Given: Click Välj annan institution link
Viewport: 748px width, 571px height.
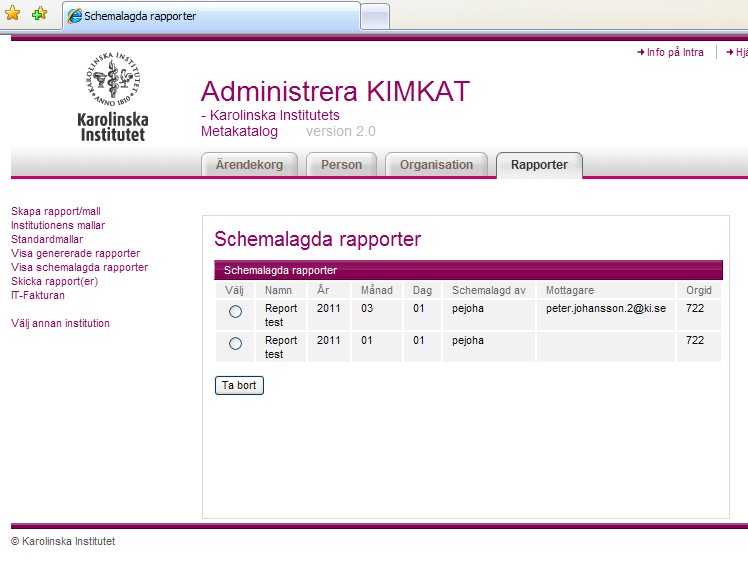Looking at the screenshot, I should click(x=60, y=323).
